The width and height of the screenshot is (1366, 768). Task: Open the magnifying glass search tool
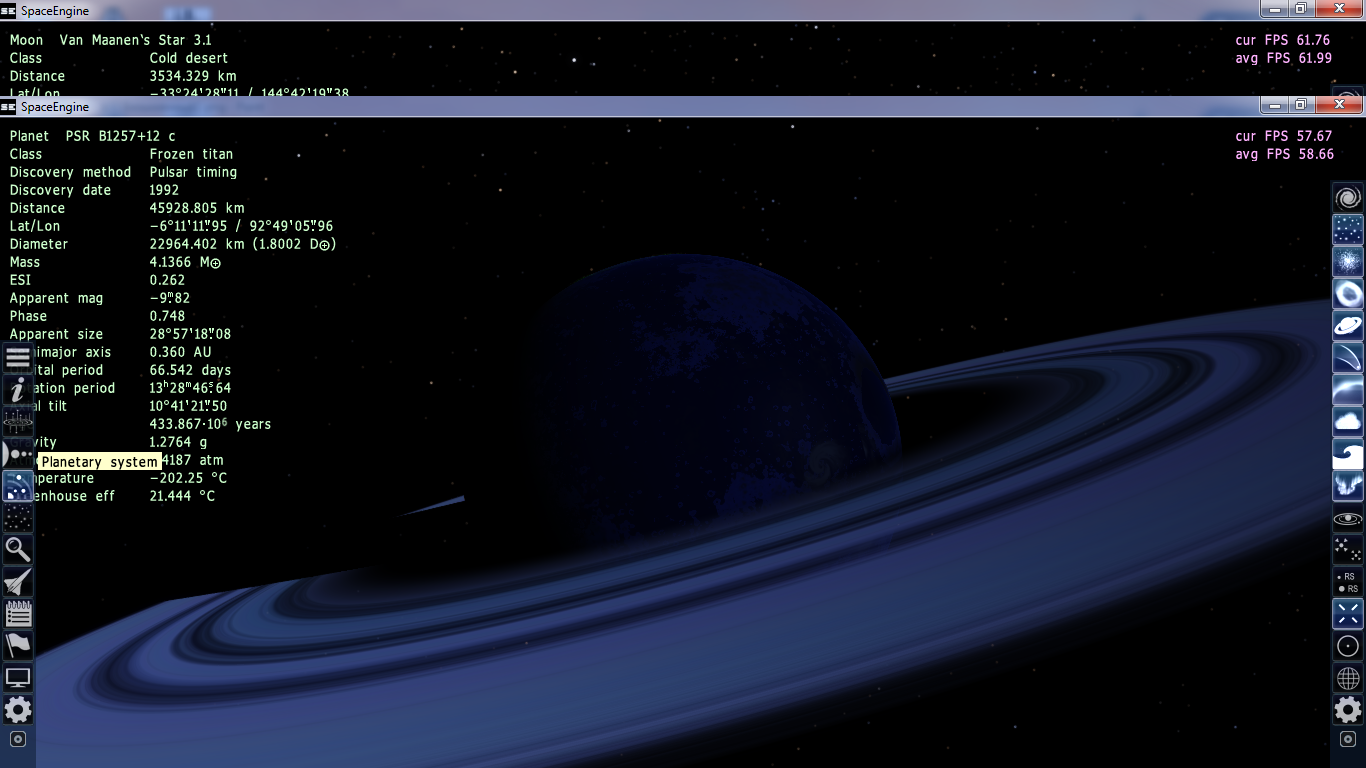click(18, 549)
